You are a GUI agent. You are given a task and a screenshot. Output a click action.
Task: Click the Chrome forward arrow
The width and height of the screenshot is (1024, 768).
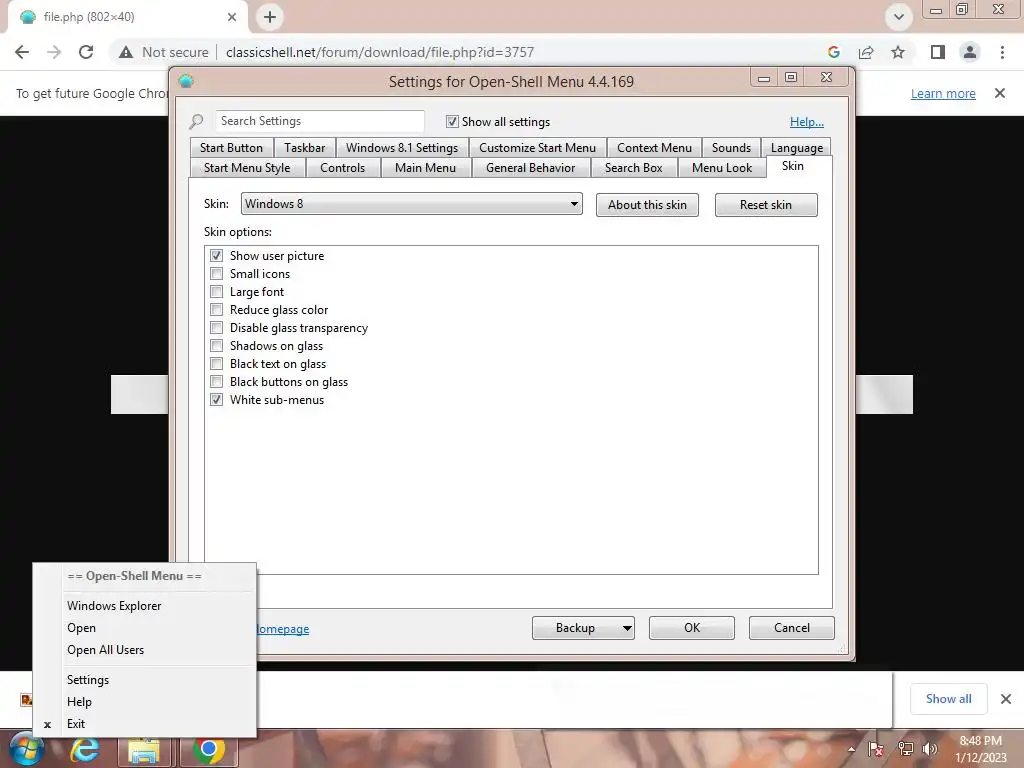[54, 52]
